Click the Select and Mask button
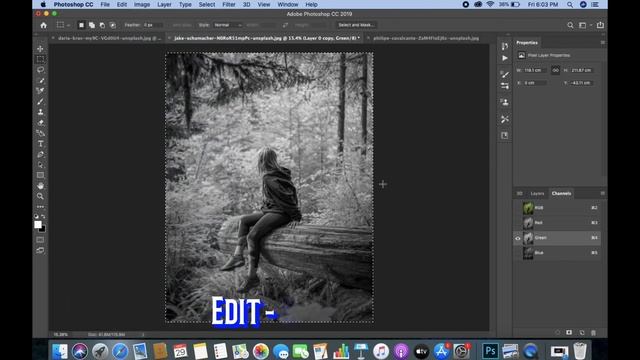The image size is (640, 360). 356,25
